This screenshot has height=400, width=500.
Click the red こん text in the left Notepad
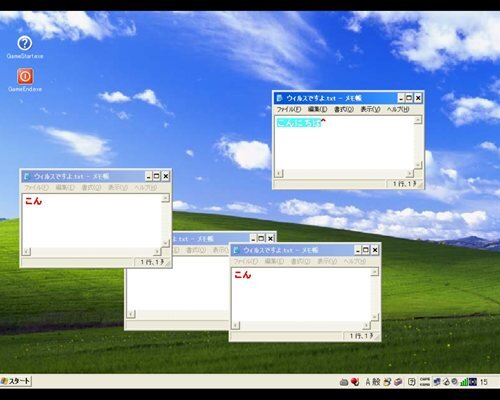click(x=33, y=201)
